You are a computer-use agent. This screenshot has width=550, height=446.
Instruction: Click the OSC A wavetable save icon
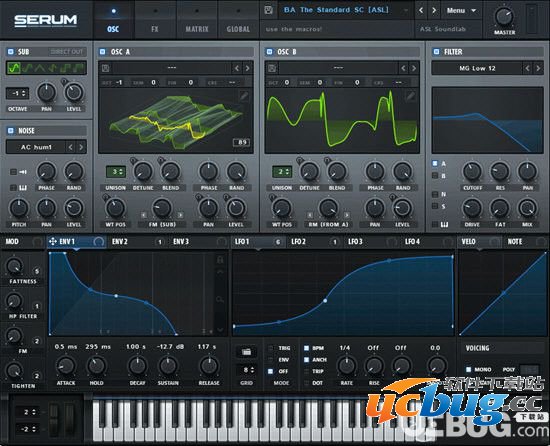click(x=105, y=68)
